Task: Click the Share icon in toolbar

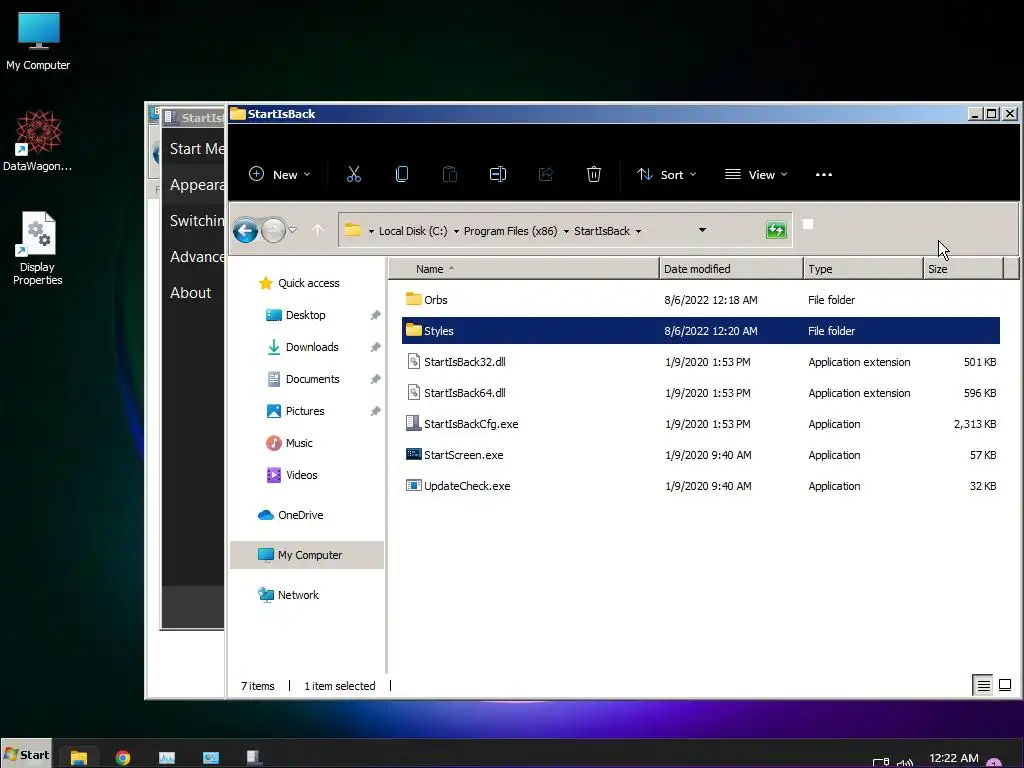Action: [546, 174]
